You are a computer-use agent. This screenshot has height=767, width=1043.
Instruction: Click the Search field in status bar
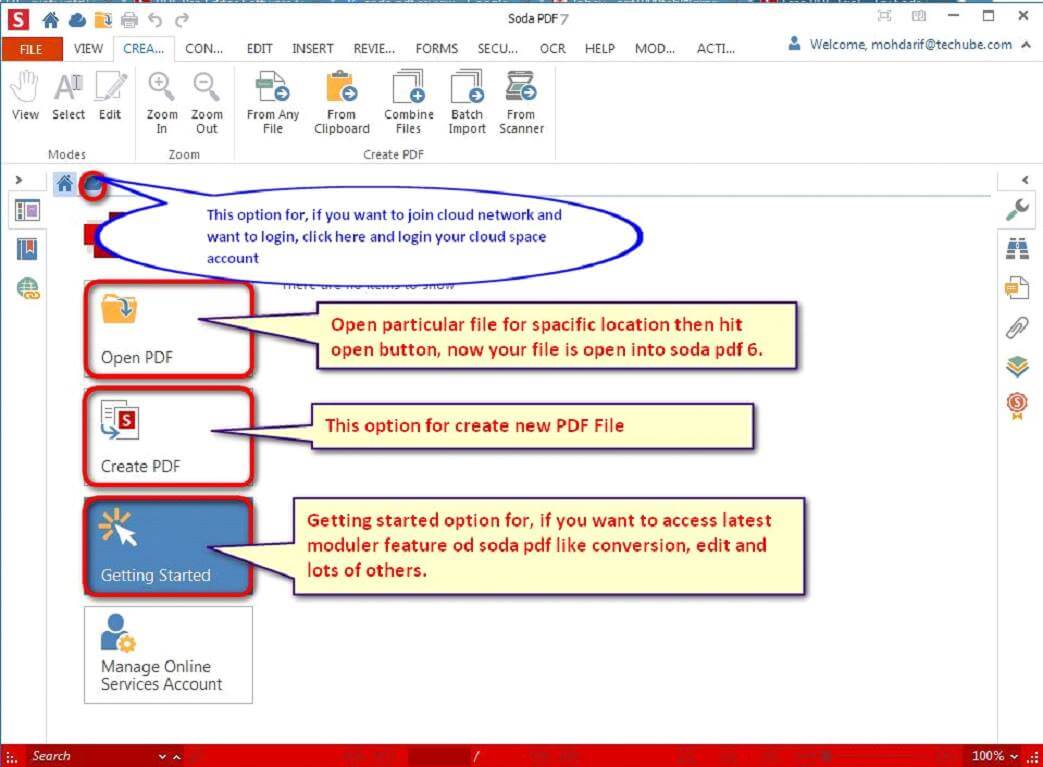pyautogui.click(x=92, y=756)
